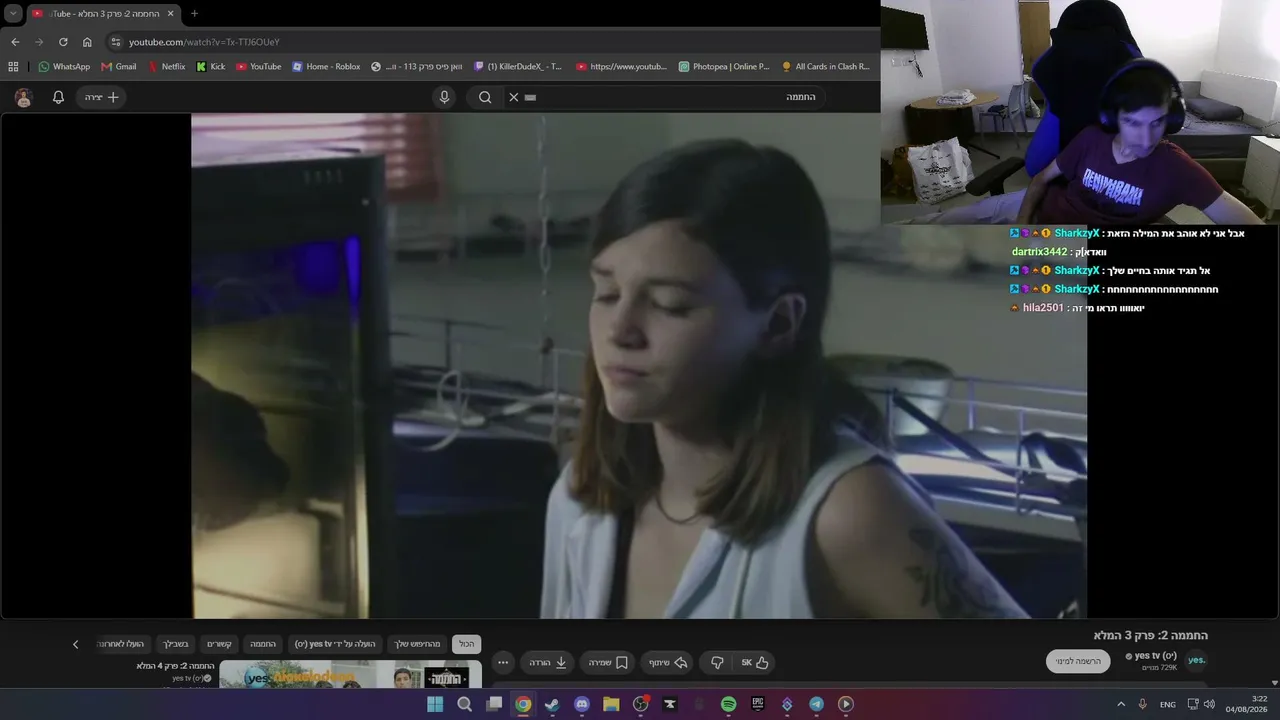Reload the current page
Viewport: 1280px width, 720px height.
click(63, 42)
